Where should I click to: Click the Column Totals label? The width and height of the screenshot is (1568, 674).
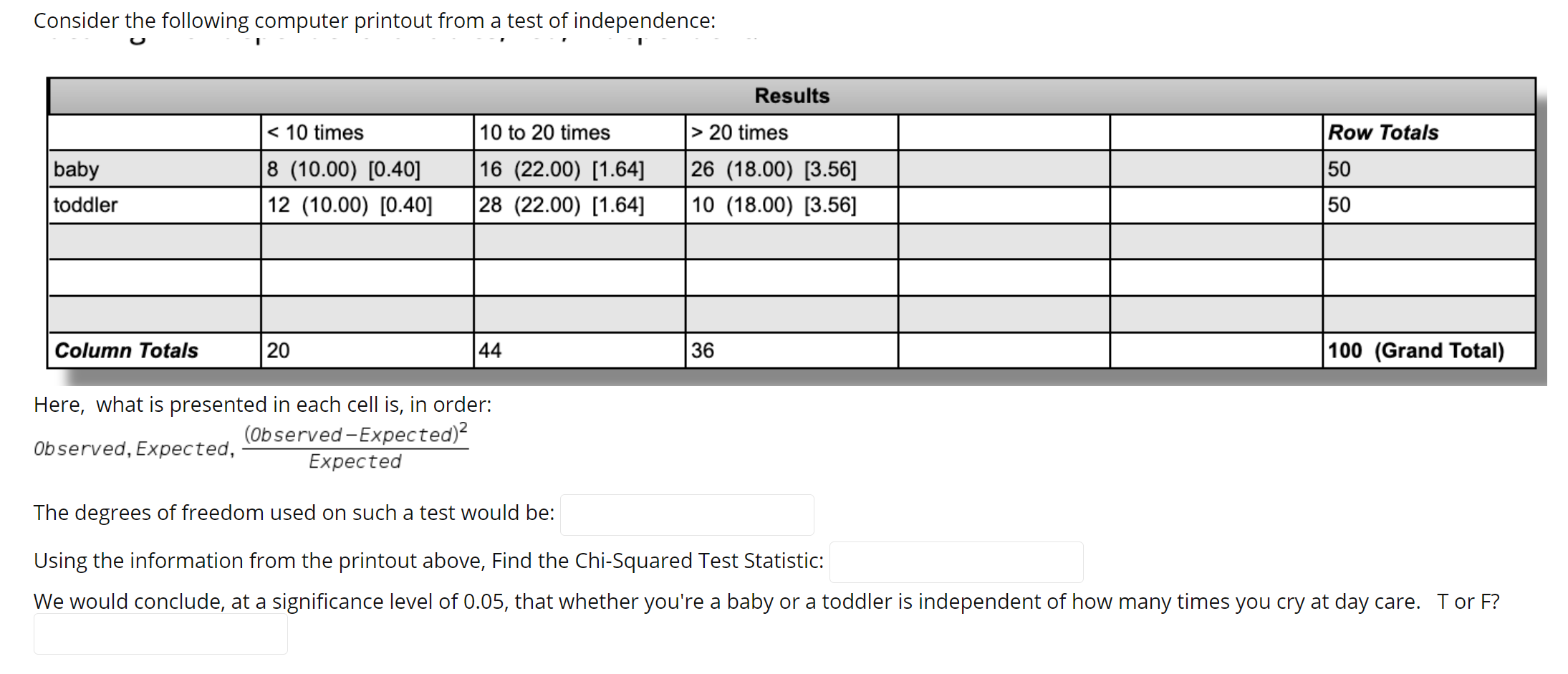[x=125, y=350]
